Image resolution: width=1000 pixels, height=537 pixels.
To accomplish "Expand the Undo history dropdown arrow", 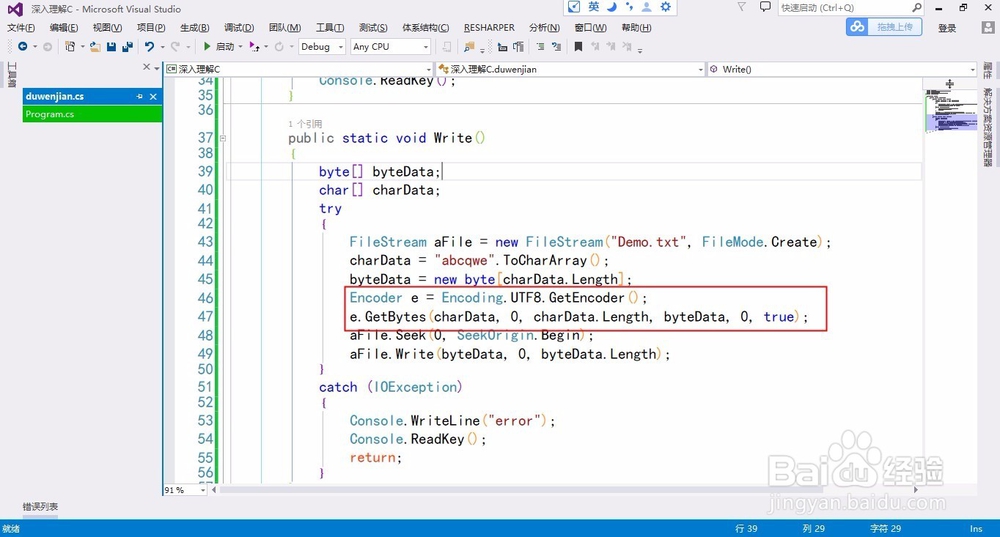I will (163, 47).
